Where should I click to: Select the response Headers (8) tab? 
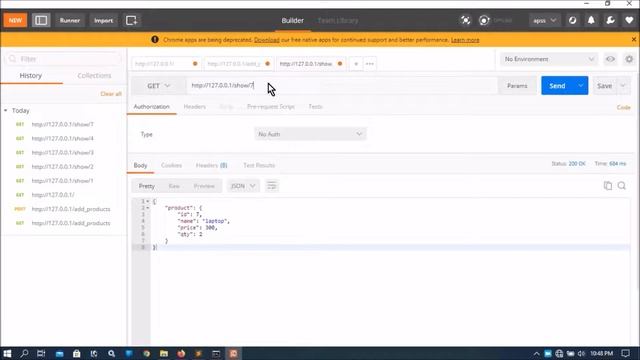211,165
